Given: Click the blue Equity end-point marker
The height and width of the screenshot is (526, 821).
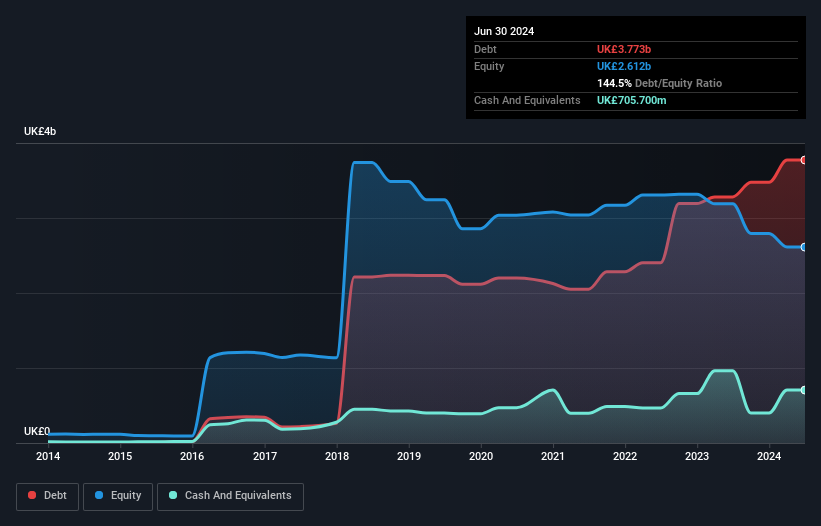Looking at the screenshot, I should pyautogui.click(x=804, y=247).
